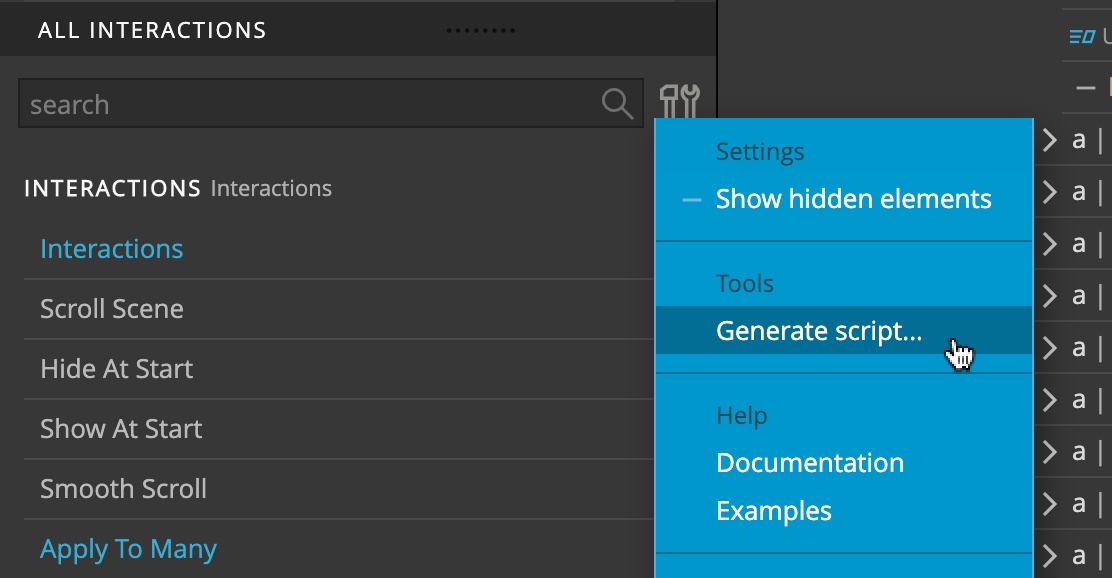This screenshot has height=578, width=1112.
Task: Click the dash indicator beside Show hidden elements
Action: tap(691, 200)
